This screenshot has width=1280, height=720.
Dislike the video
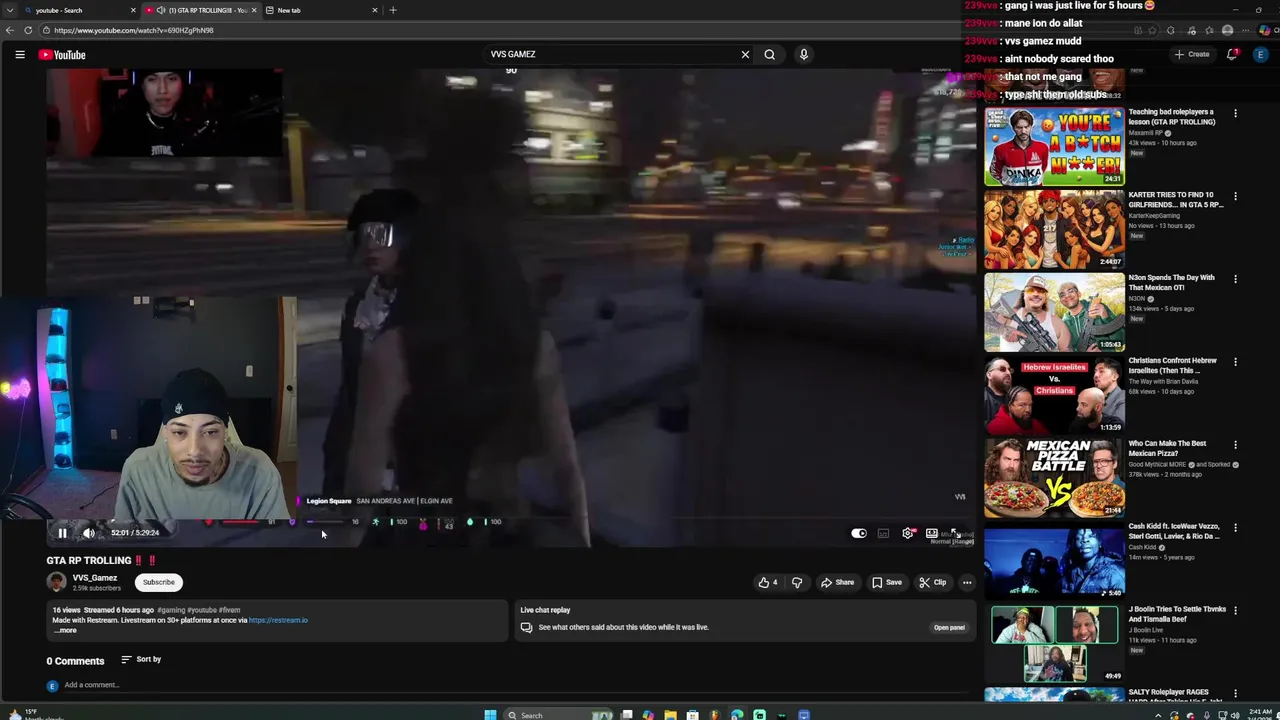[797, 582]
